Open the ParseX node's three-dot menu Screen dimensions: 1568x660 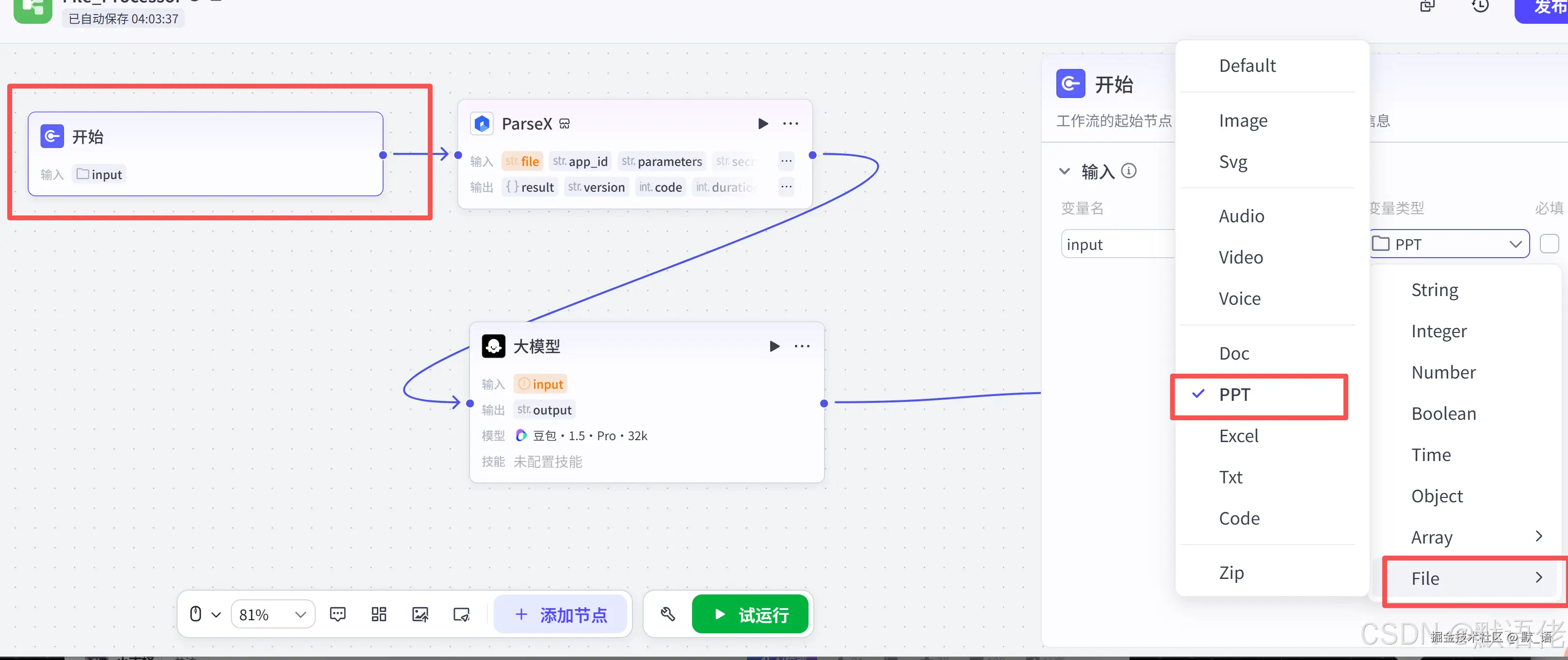(x=790, y=124)
